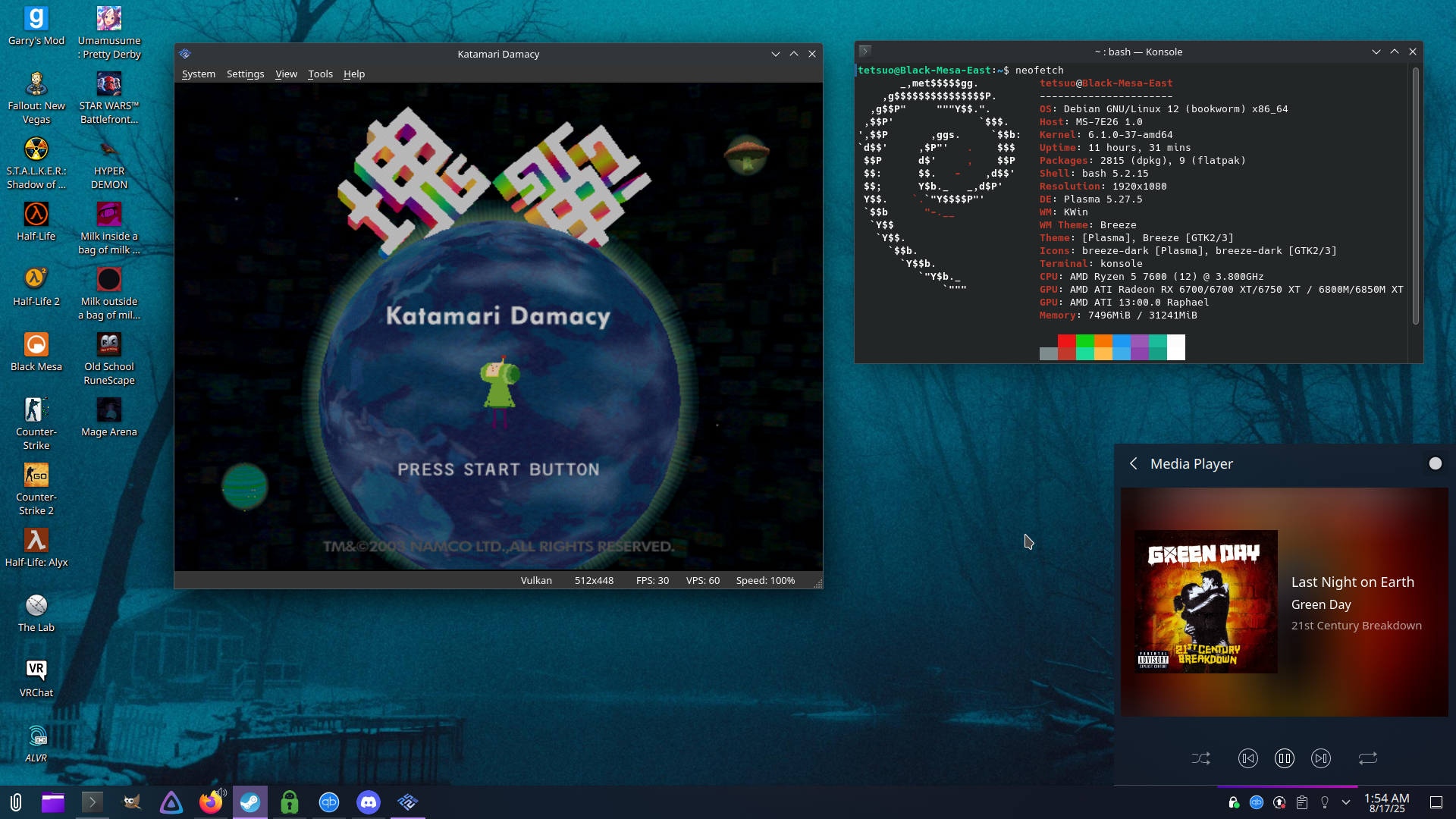This screenshot has width=1456, height=819.
Task: Click the Firefox taskbar icon
Action: click(211, 802)
